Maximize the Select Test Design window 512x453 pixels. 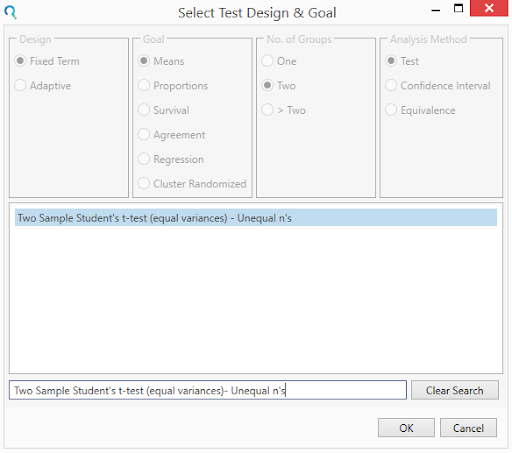click(459, 8)
